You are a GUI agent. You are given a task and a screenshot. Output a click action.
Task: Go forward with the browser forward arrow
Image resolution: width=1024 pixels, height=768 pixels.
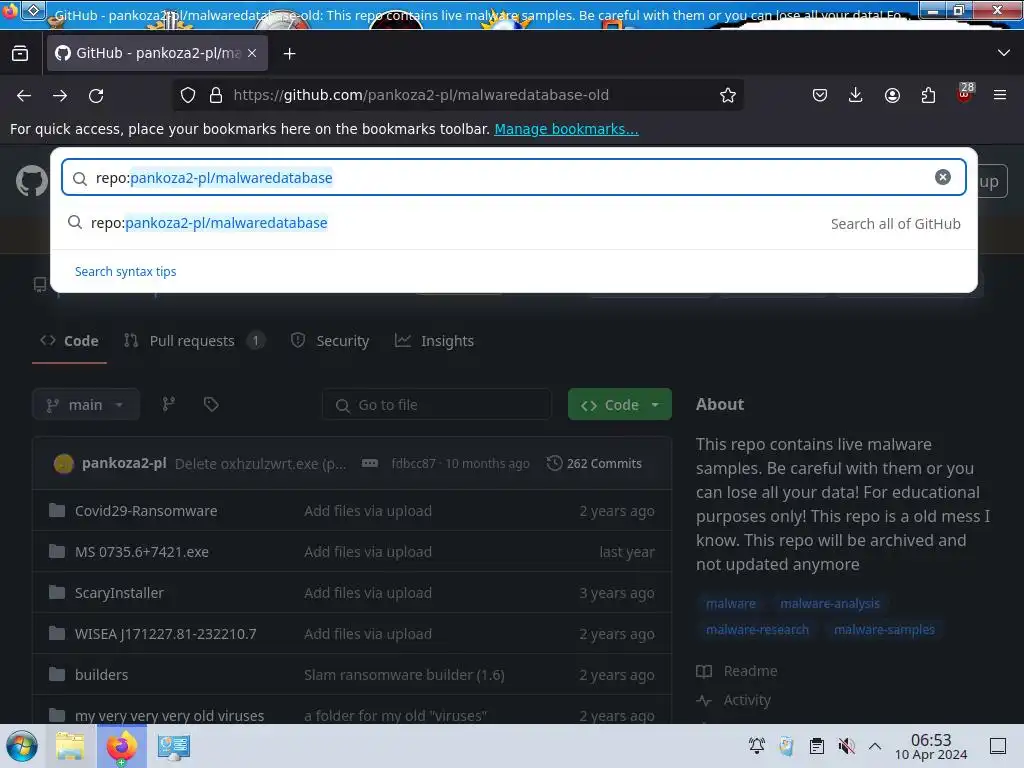point(60,95)
